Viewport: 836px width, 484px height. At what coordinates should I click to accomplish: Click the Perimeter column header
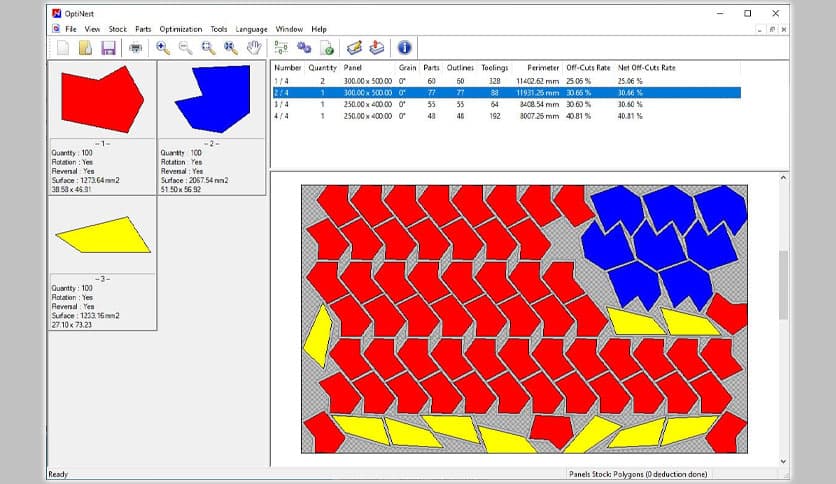536,68
